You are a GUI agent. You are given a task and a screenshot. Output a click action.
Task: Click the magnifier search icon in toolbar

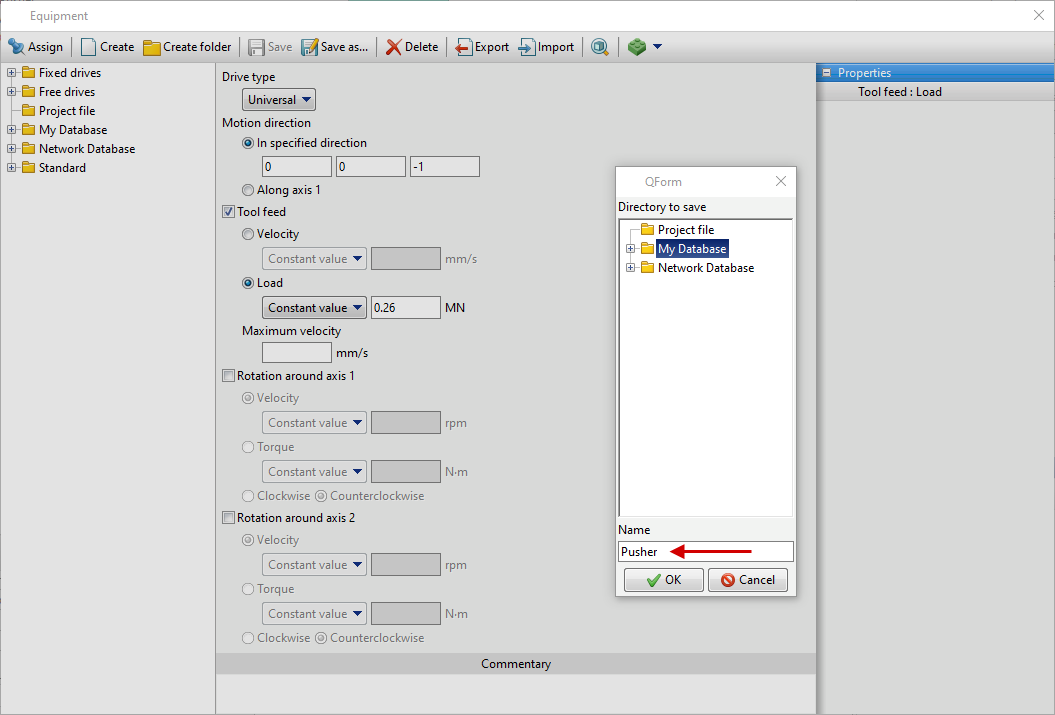pos(600,47)
